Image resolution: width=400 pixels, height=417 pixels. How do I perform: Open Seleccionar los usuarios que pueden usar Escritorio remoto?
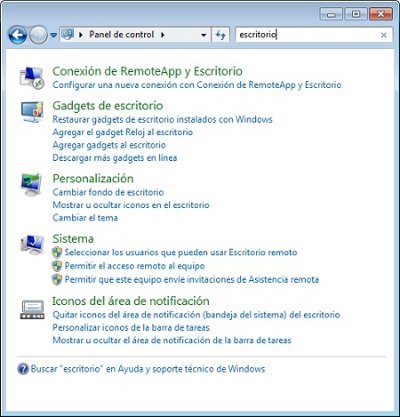click(x=181, y=252)
